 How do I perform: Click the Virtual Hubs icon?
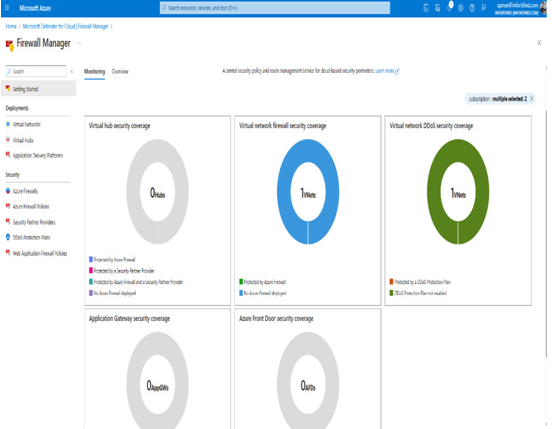pyautogui.click(x=8, y=140)
